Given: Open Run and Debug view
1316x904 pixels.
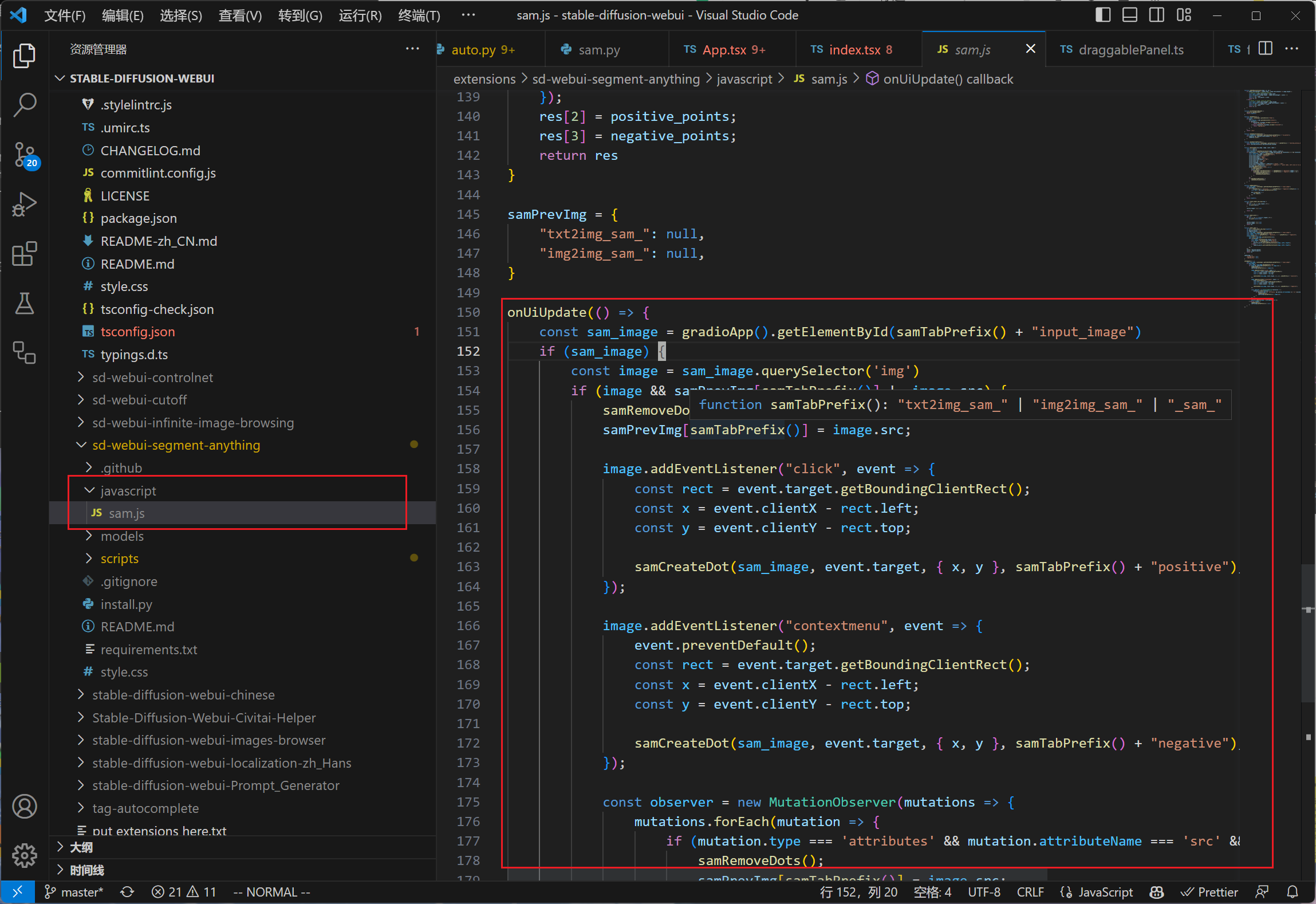Looking at the screenshot, I should click(x=24, y=204).
